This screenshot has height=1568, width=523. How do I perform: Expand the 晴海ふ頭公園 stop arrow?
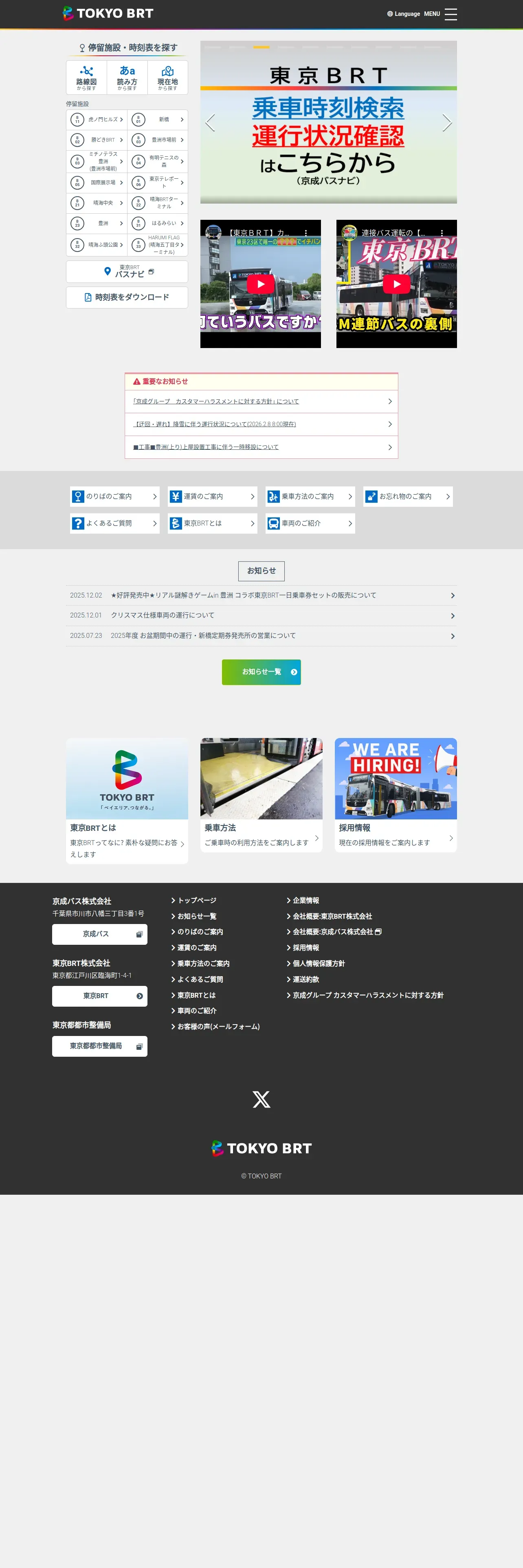point(121,245)
